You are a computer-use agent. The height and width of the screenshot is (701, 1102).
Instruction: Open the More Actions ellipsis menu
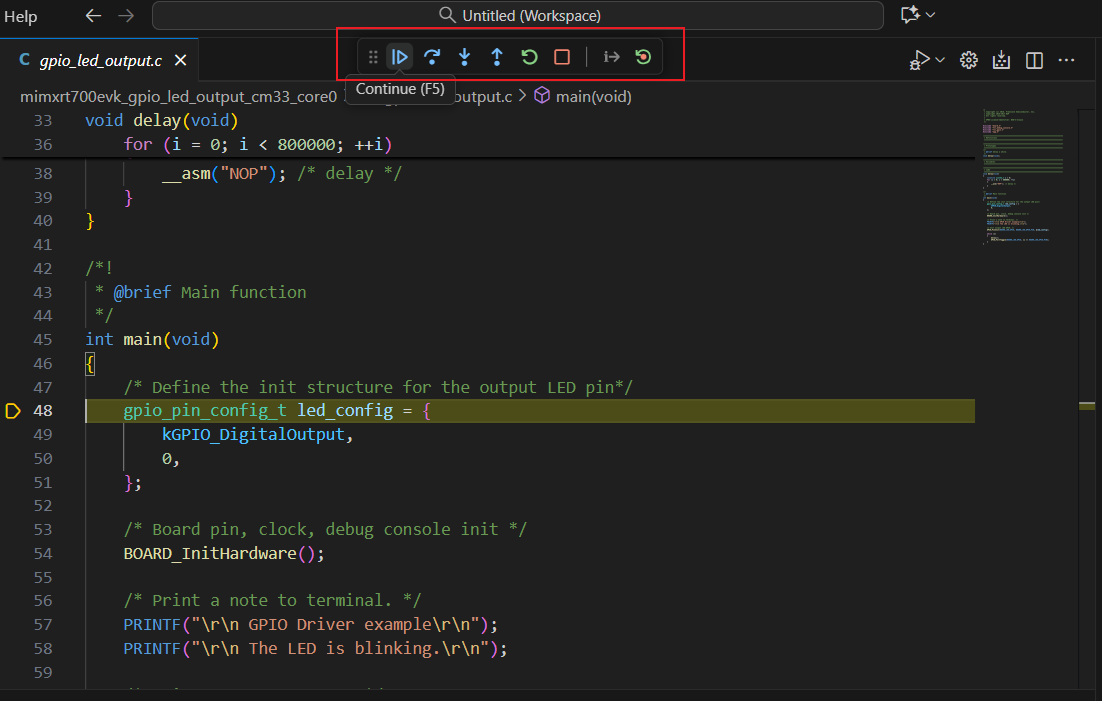(x=1067, y=61)
